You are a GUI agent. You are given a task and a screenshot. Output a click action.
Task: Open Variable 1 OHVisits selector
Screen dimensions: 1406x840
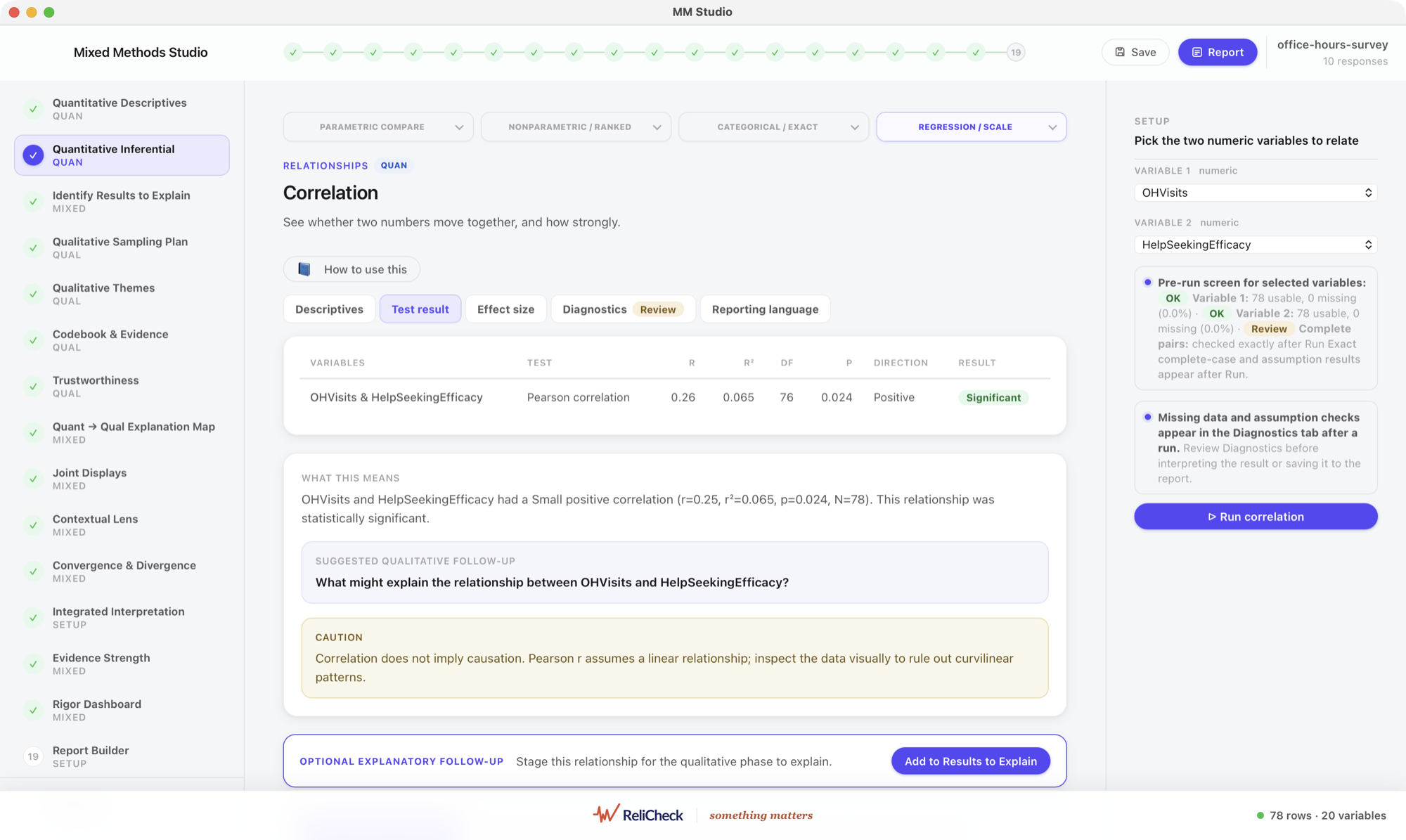click(x=1256, y=193)
